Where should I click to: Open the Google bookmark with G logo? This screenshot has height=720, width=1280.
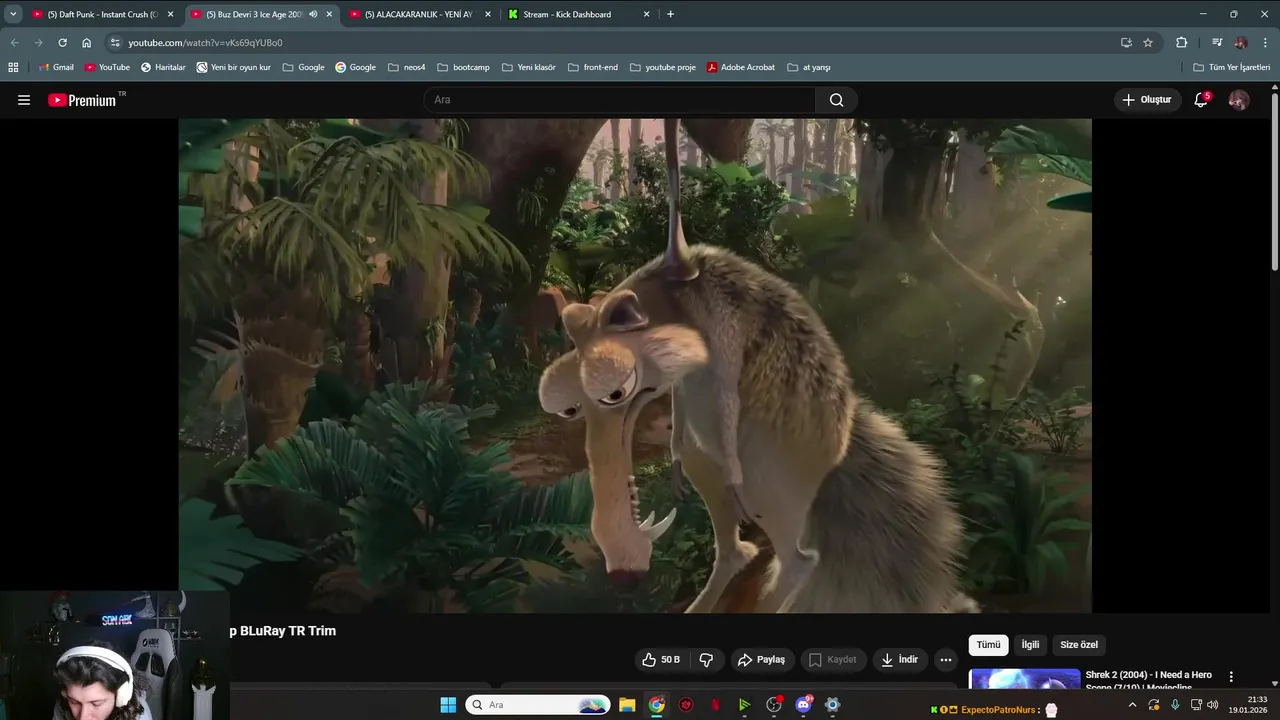356,67
